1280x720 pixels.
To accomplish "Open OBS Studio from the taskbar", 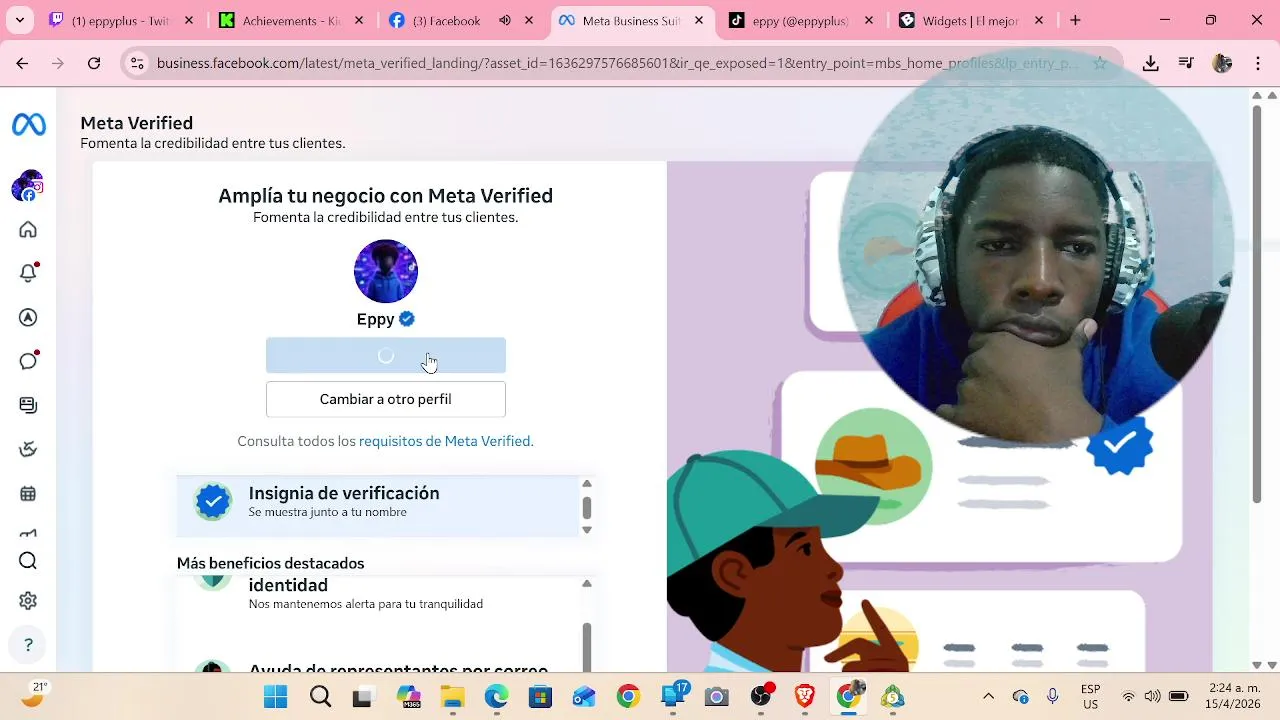I will (762, 696).
